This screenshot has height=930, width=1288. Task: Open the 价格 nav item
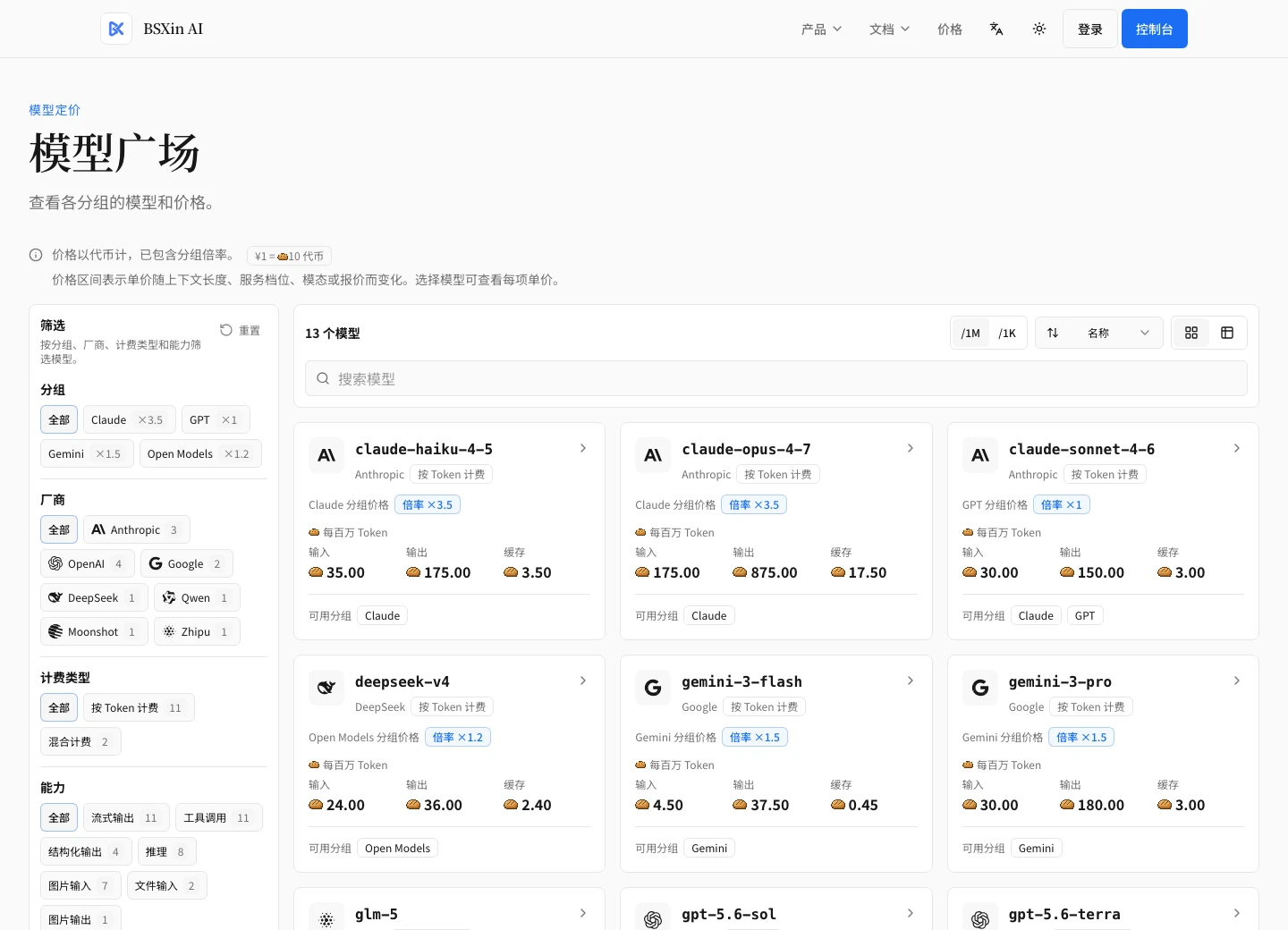pos(950,29)
